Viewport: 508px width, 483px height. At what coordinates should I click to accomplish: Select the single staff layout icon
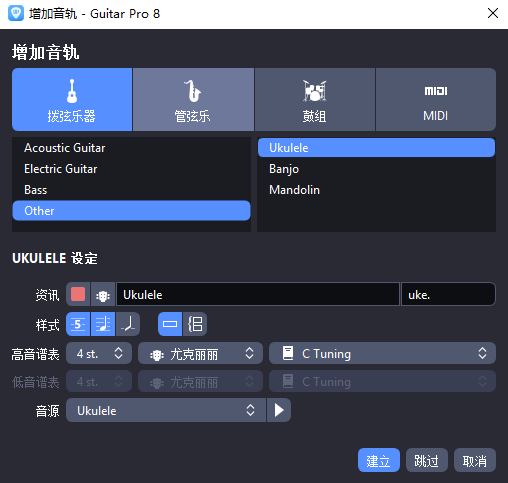point(170,324)
